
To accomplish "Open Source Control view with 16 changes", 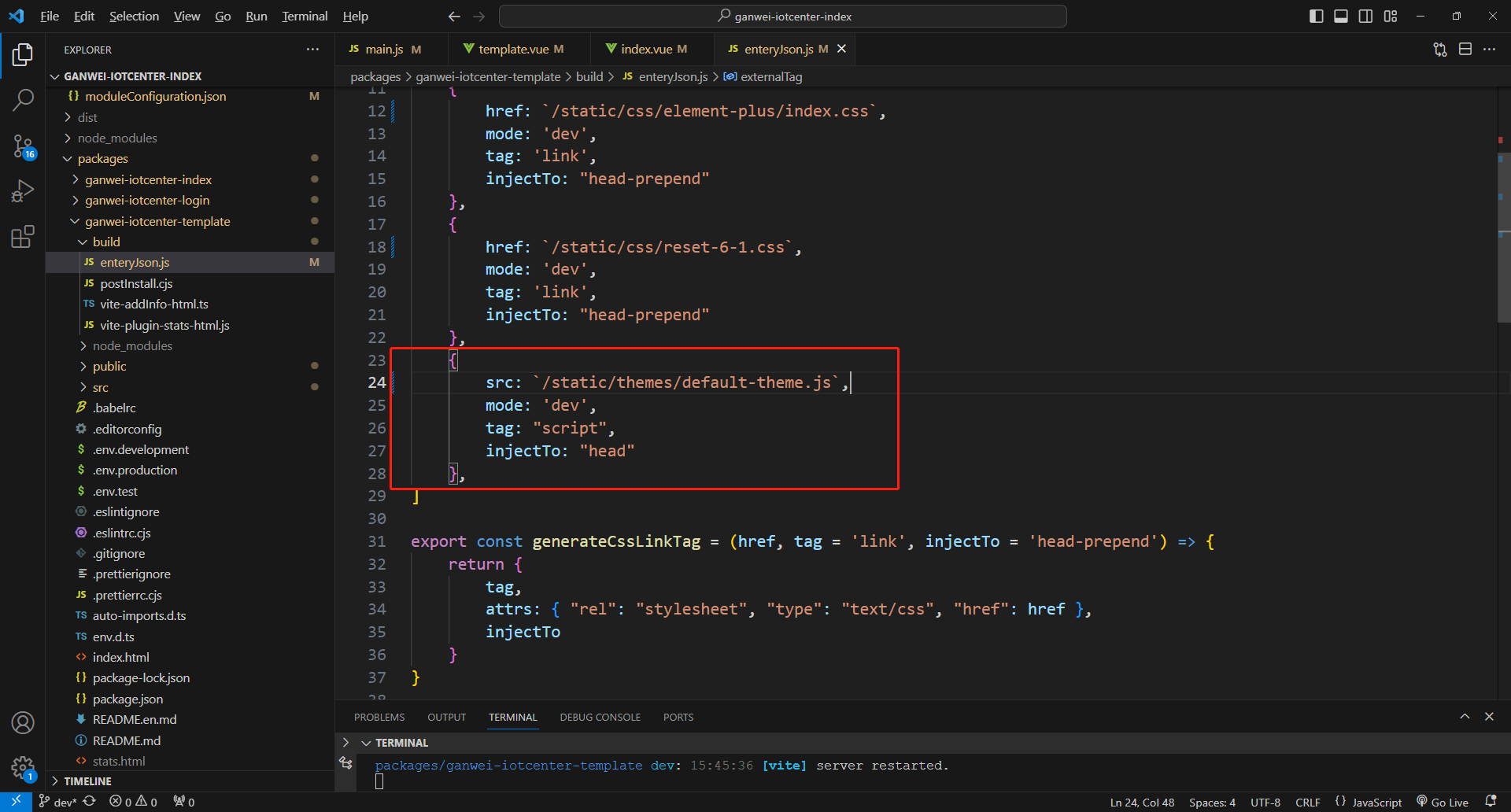I will pos(23,146).
